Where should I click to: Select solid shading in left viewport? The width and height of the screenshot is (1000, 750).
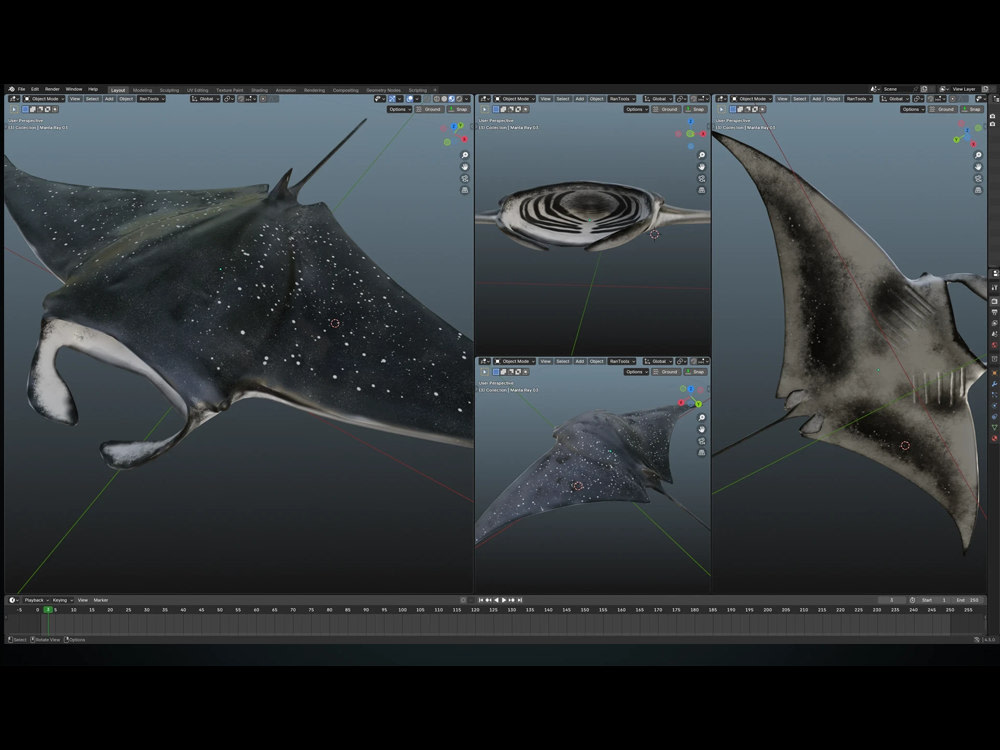445,99
